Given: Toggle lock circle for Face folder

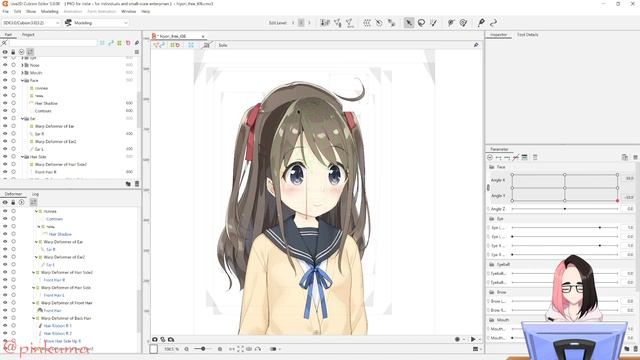Looking at the screenshot, I should click(x=13, y=80).
